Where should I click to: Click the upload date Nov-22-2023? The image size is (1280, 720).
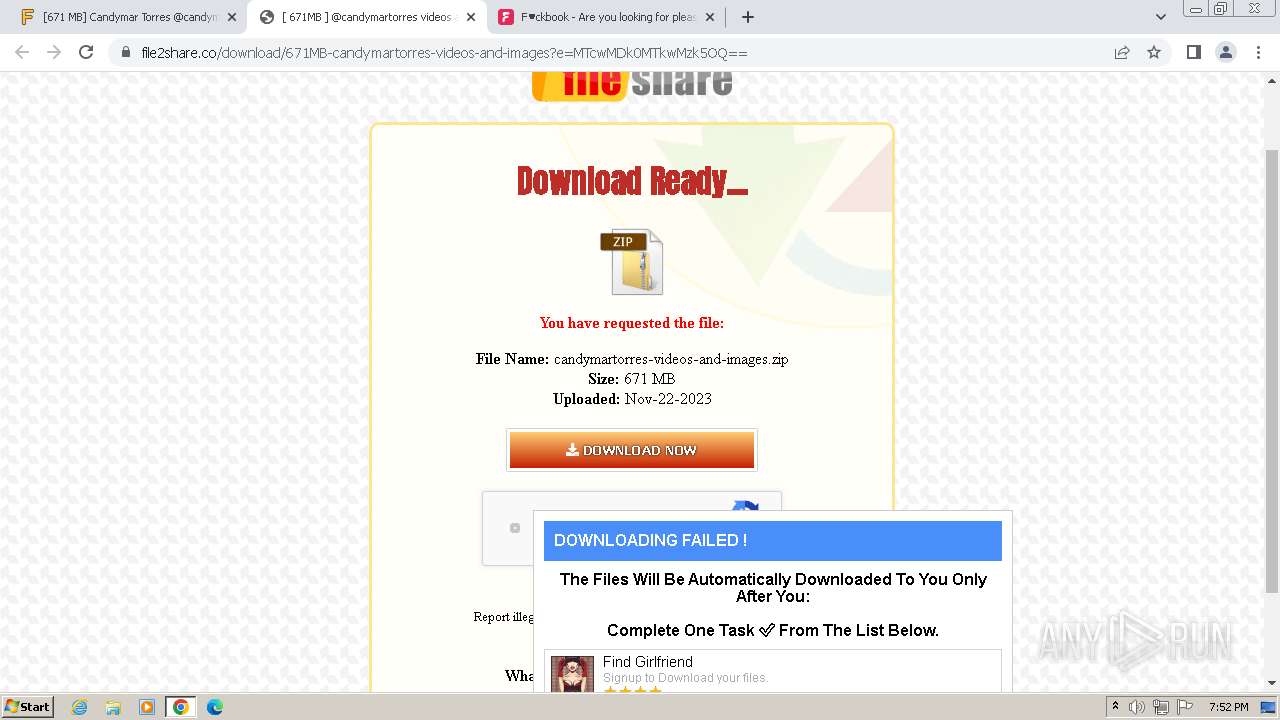[x=668, y=399]
